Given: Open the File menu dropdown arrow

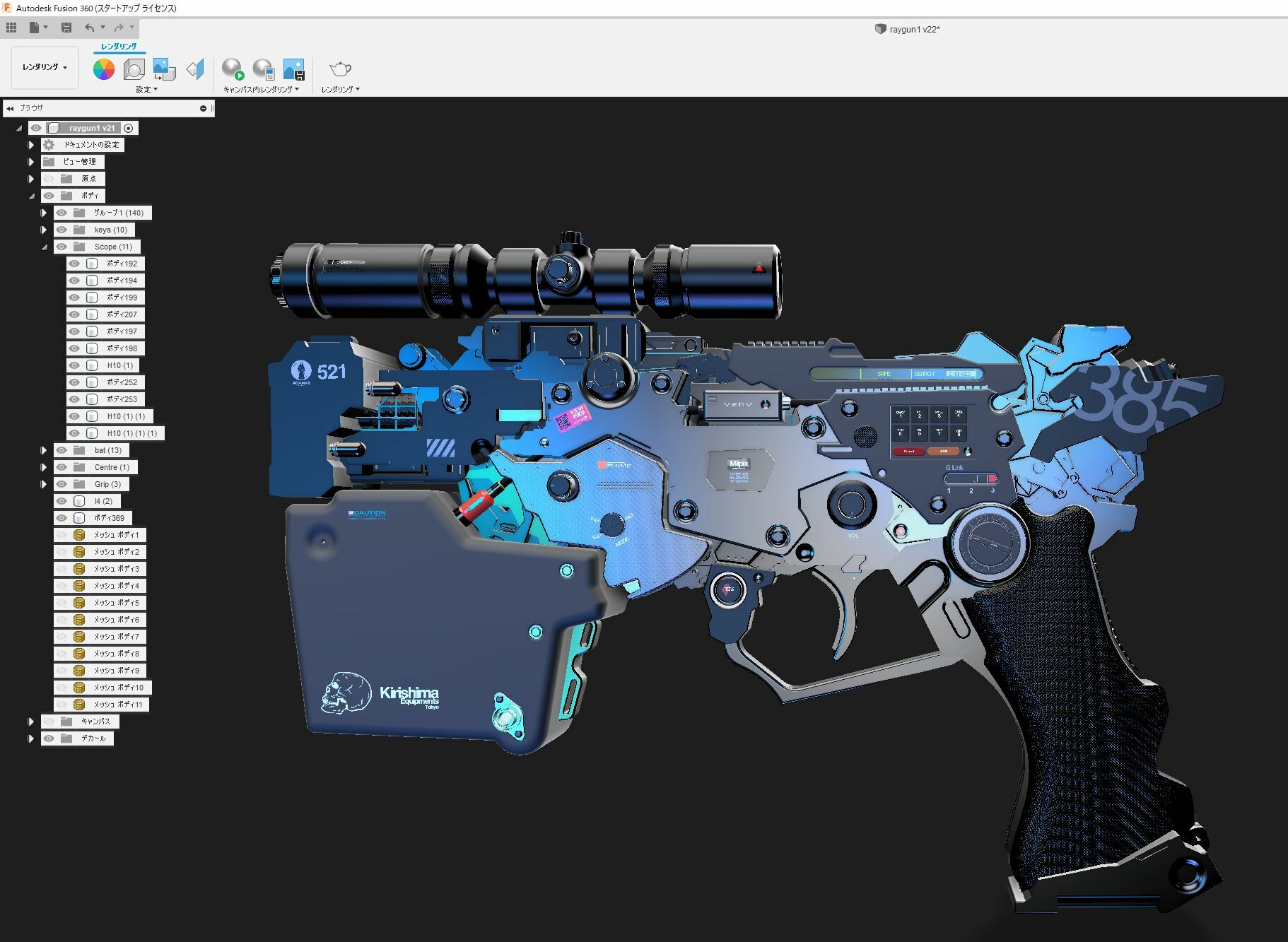Looking at the screenshot, I should 45,28.
